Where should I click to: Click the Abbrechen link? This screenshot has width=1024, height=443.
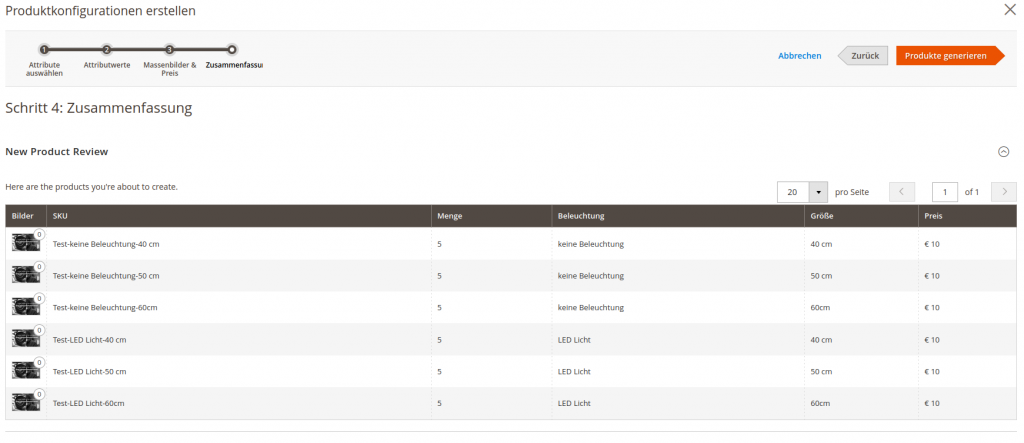pyautogui.click(x=799, y=56)
